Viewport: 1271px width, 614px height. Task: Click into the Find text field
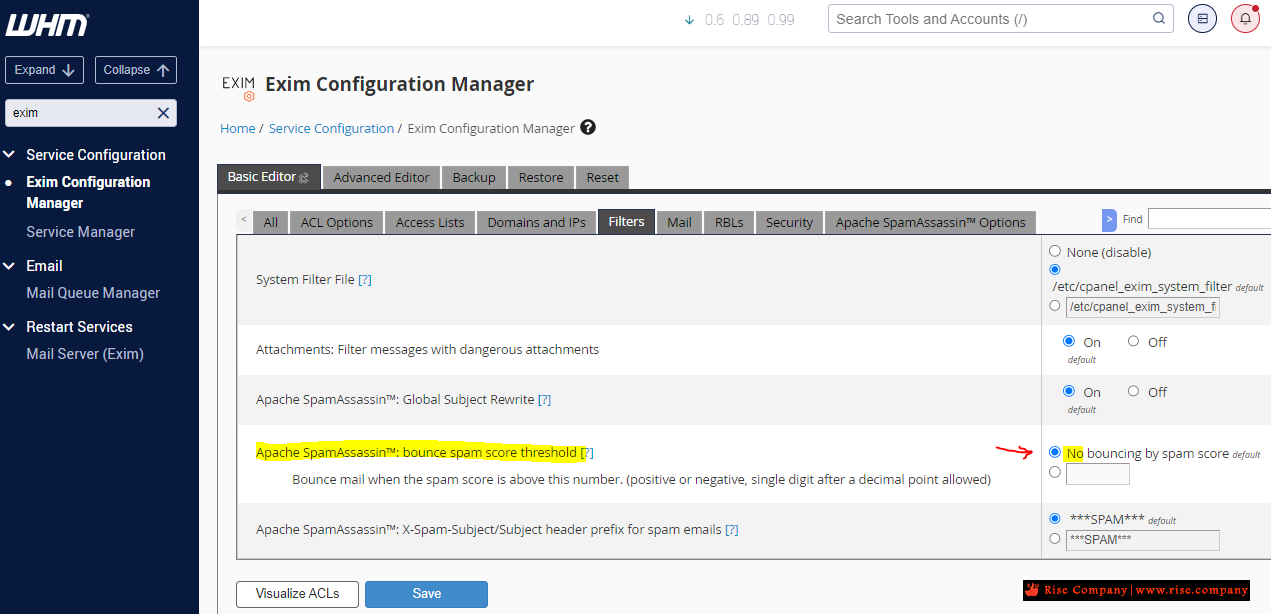point(1209,219)
